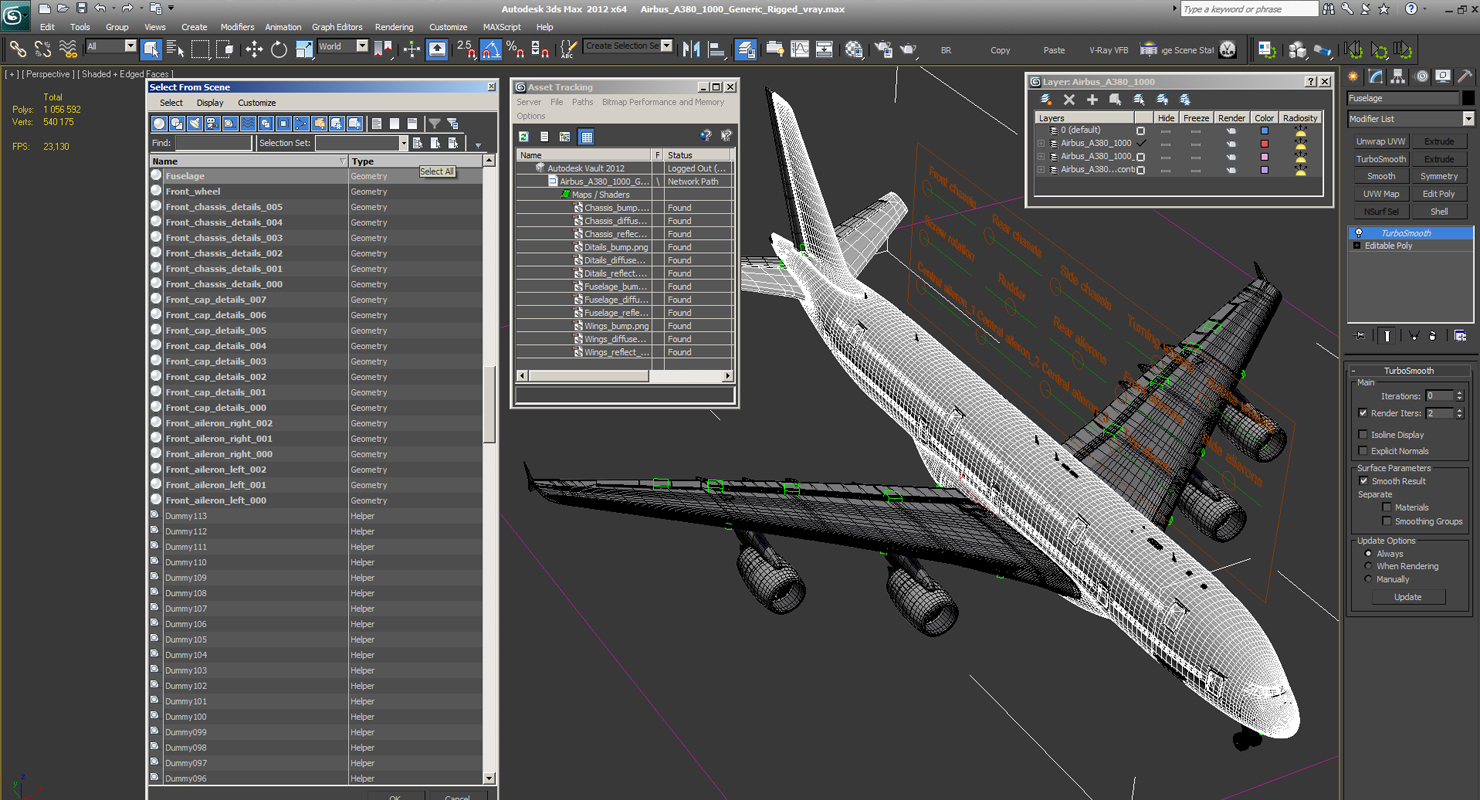
Task: Click the Mirror tool icon
Action: pos(693,49)
